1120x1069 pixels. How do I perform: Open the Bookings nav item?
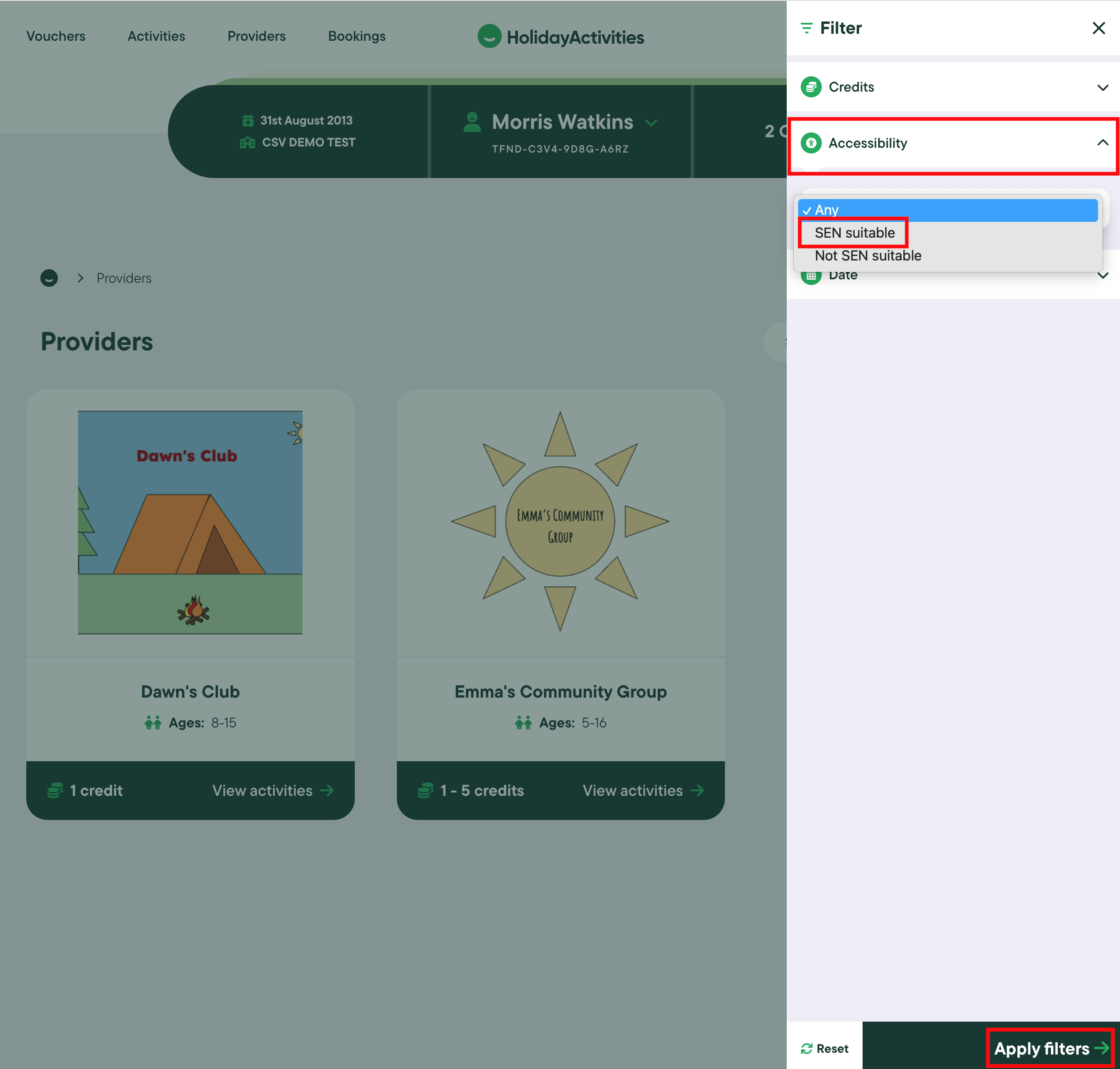pyautogui.click(x=357, y=36)
